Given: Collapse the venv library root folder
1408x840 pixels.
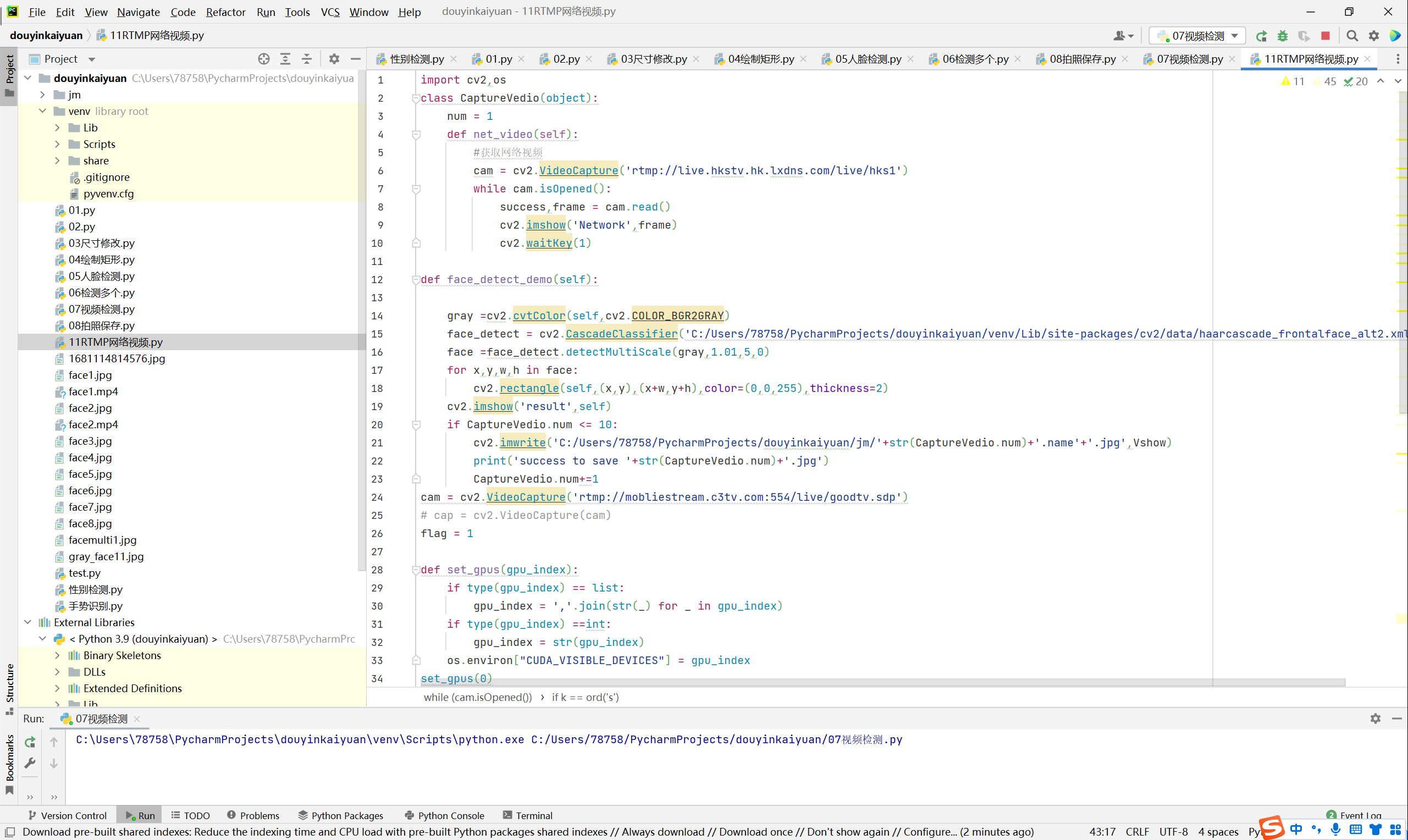Looking at the screenshot, I should (42, 111).
